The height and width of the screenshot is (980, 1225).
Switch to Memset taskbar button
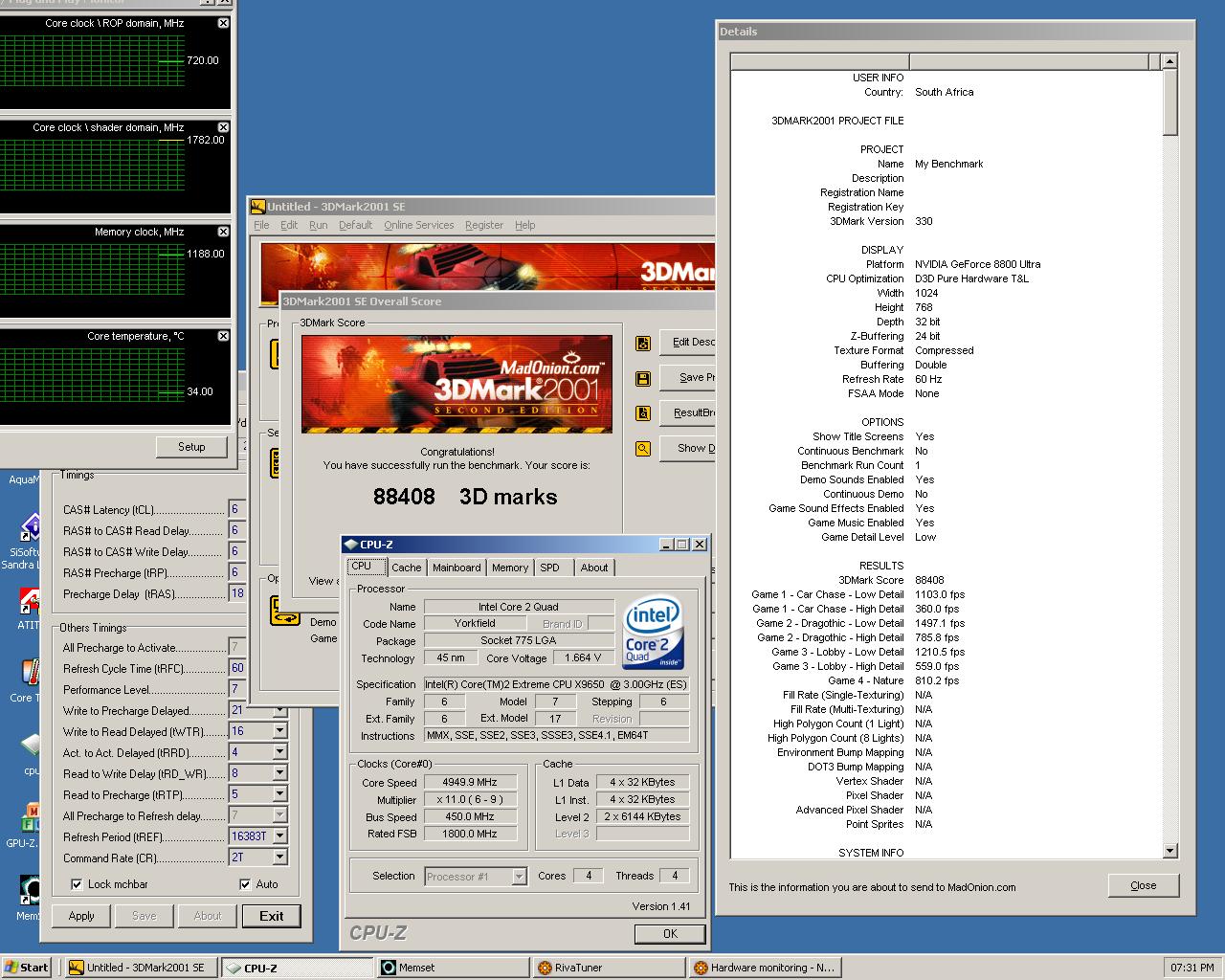point(453,968)
